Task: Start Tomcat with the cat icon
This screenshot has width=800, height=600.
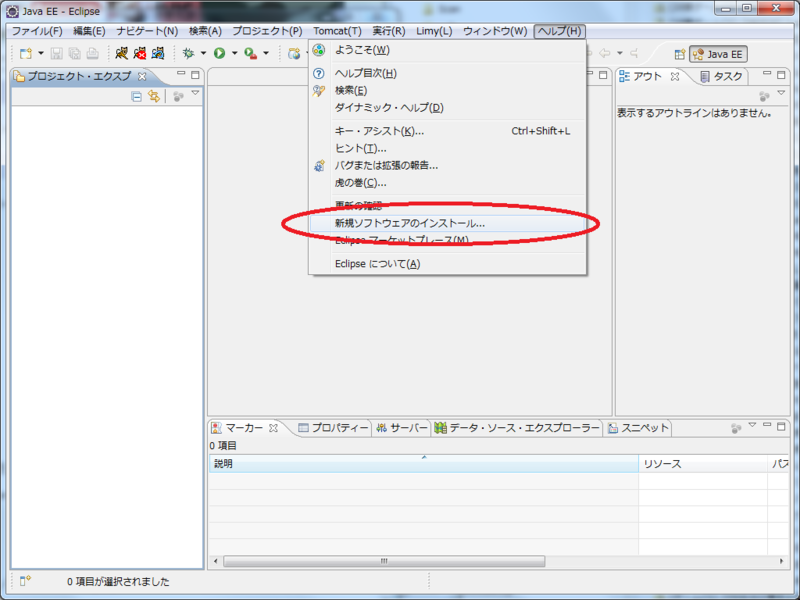Action: pos(121,53)
